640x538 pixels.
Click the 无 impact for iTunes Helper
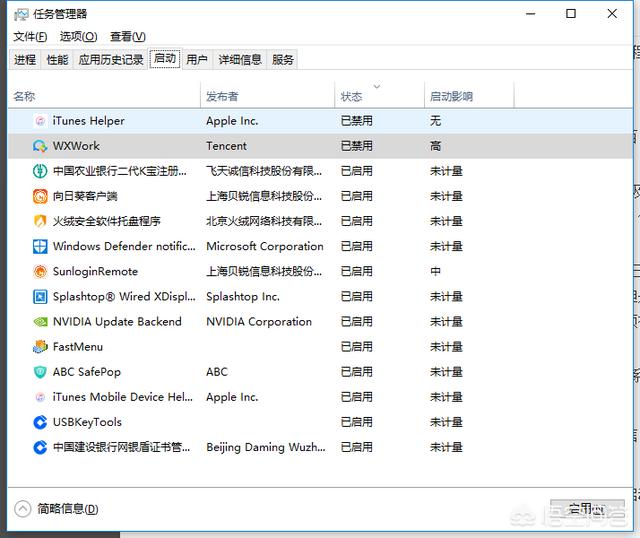click(436, 121)
